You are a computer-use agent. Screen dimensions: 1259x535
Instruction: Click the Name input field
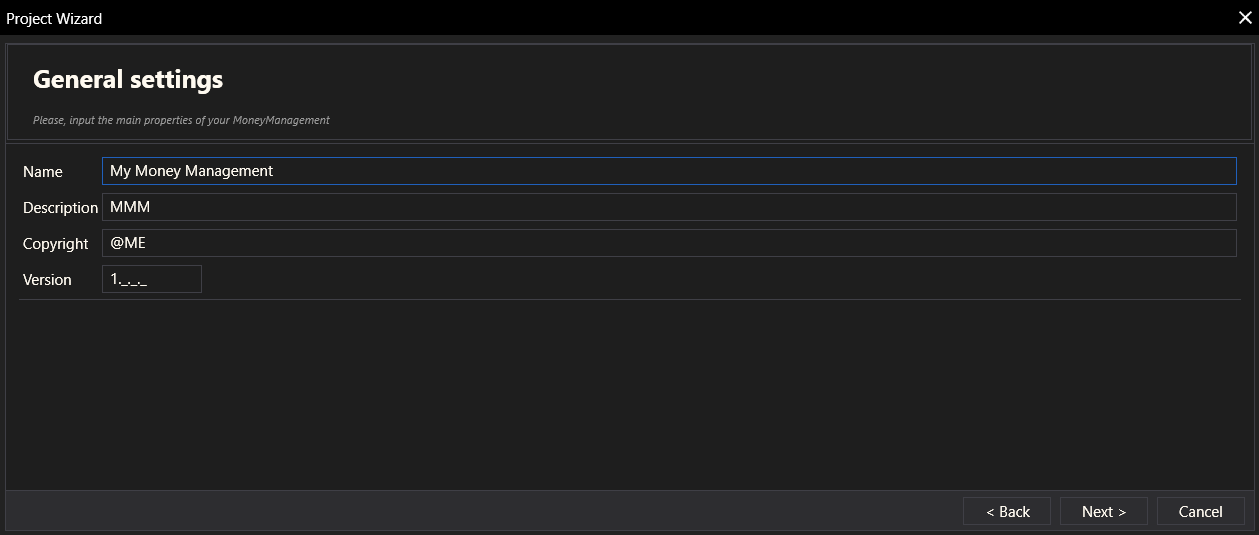[x=668, y=171]
